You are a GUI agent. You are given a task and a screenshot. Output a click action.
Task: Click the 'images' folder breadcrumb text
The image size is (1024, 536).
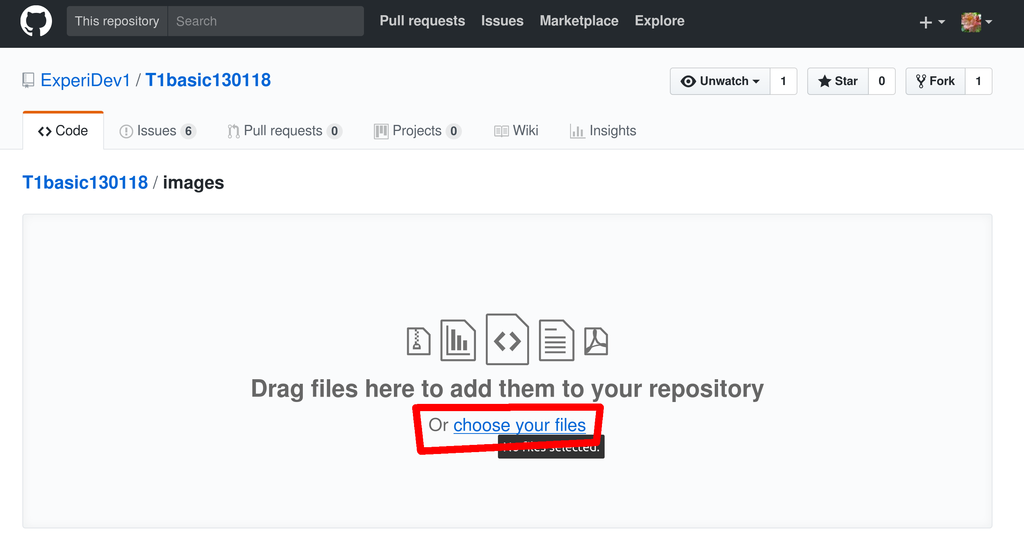[193, 183]
